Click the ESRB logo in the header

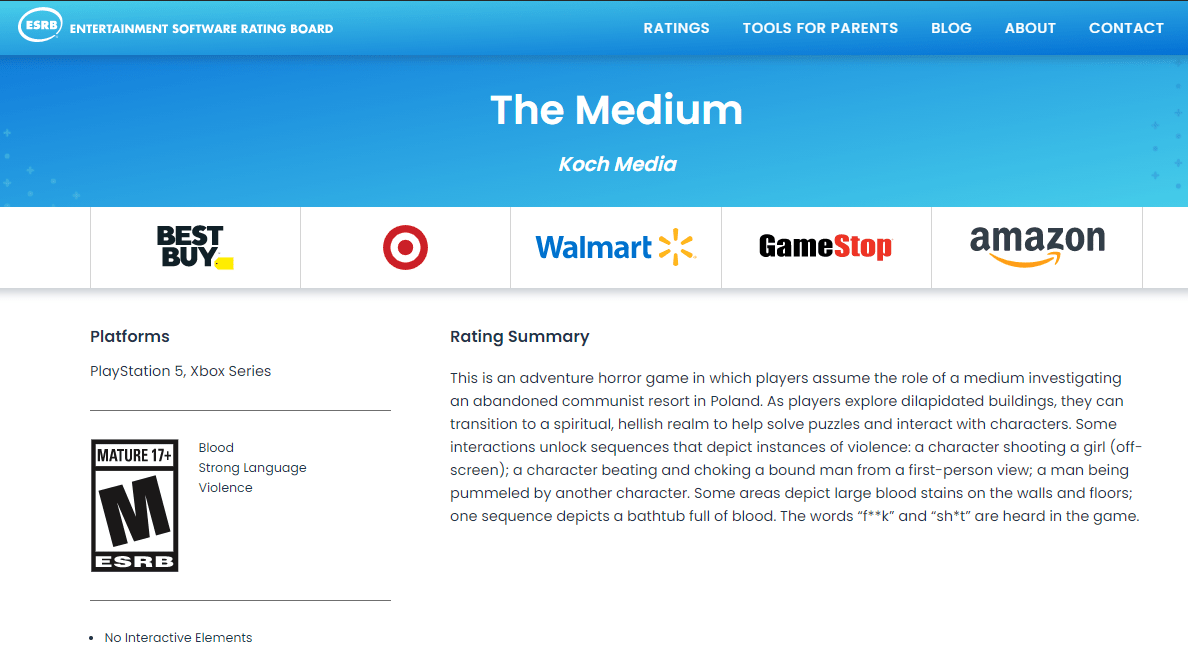pyautogui.click(x=40, y=25)
